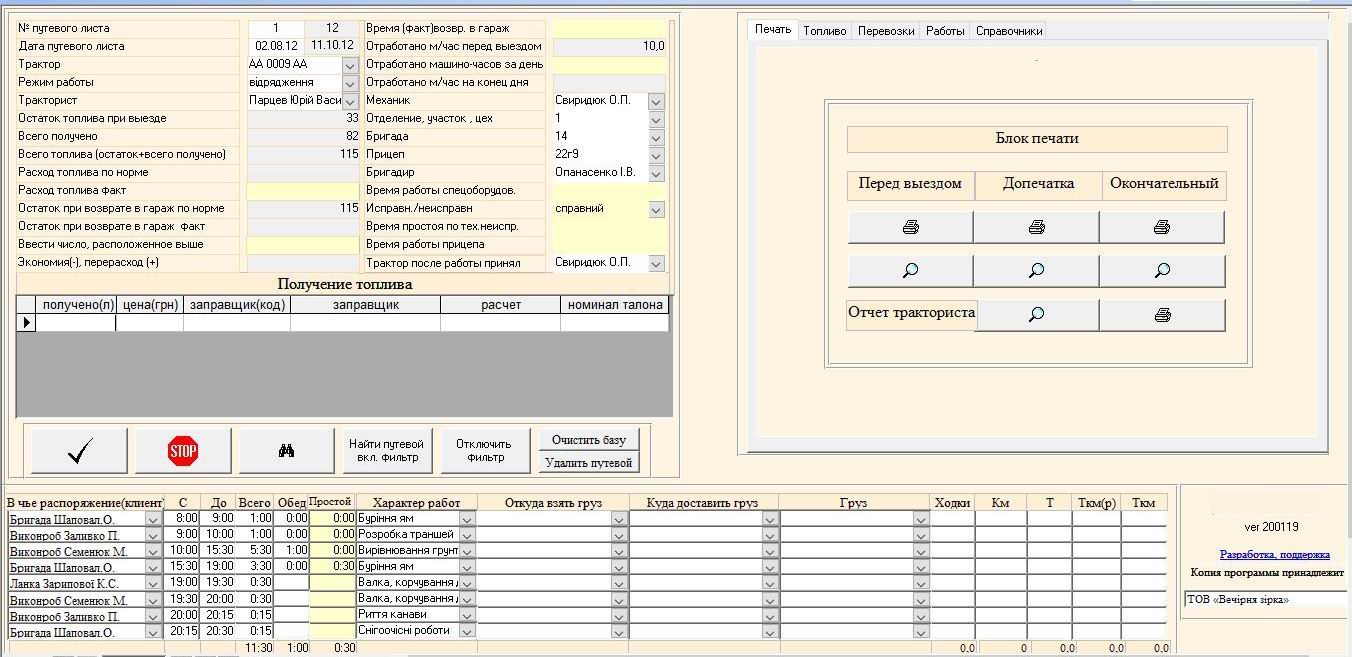This screenshot has height=657, width=1352.
Task: Open the dropdown for 'Вирівнювання грунт' work
Action: pyautogui.click(x=466, y=551)
